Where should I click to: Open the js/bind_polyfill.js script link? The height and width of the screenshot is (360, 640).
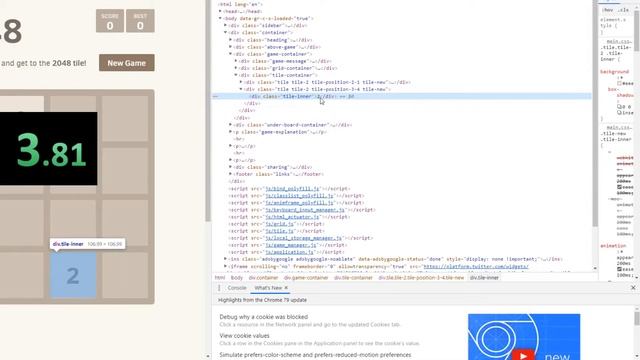click(x=293, y=189)
